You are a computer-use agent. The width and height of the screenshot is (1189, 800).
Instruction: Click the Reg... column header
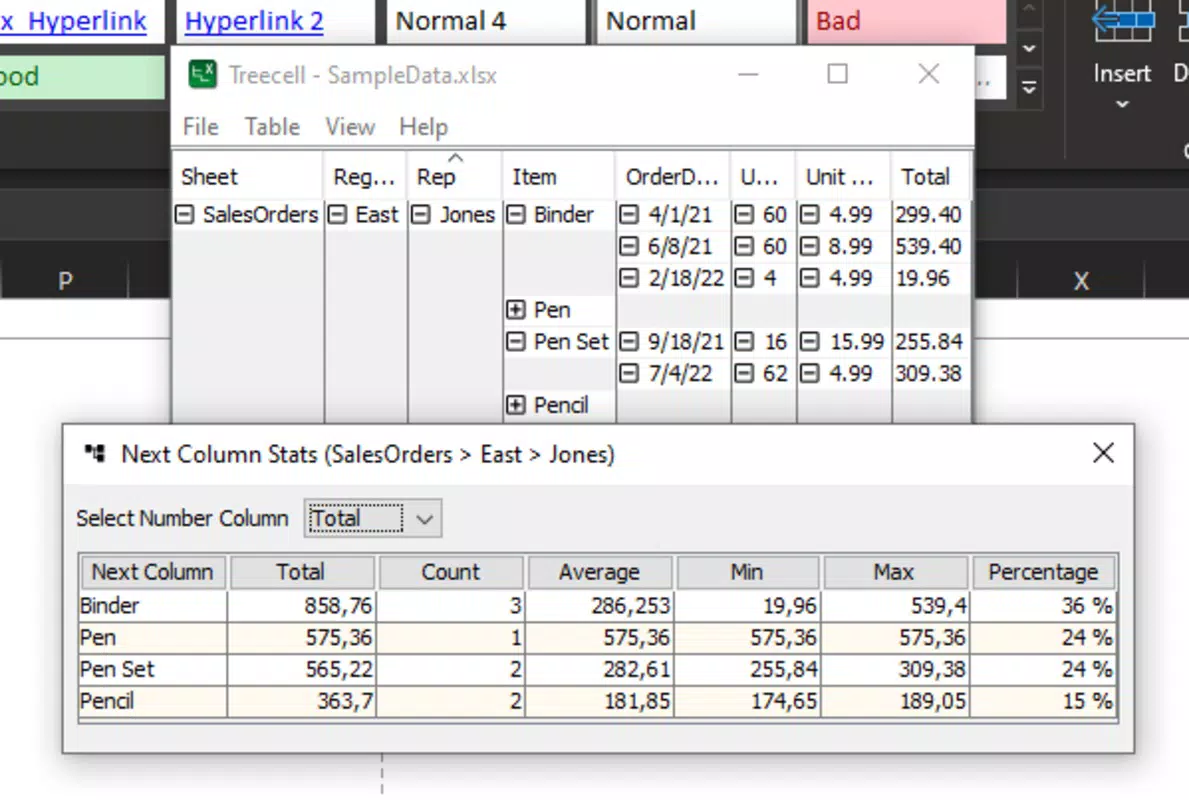click(365, 177)
